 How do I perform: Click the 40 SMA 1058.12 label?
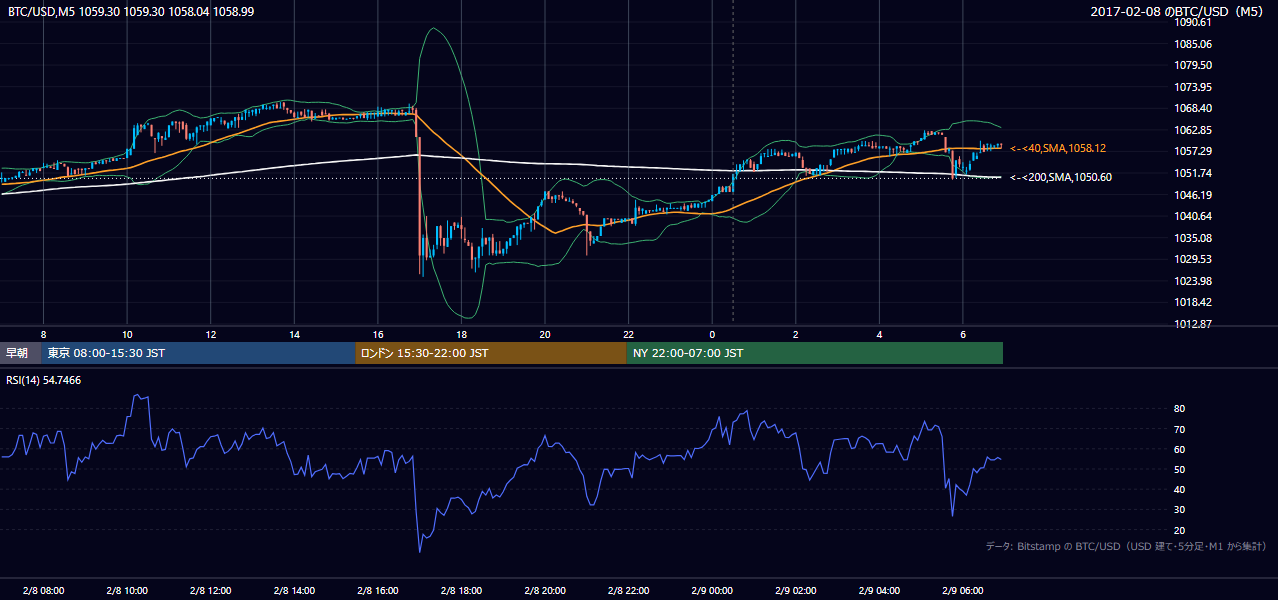1058,148
